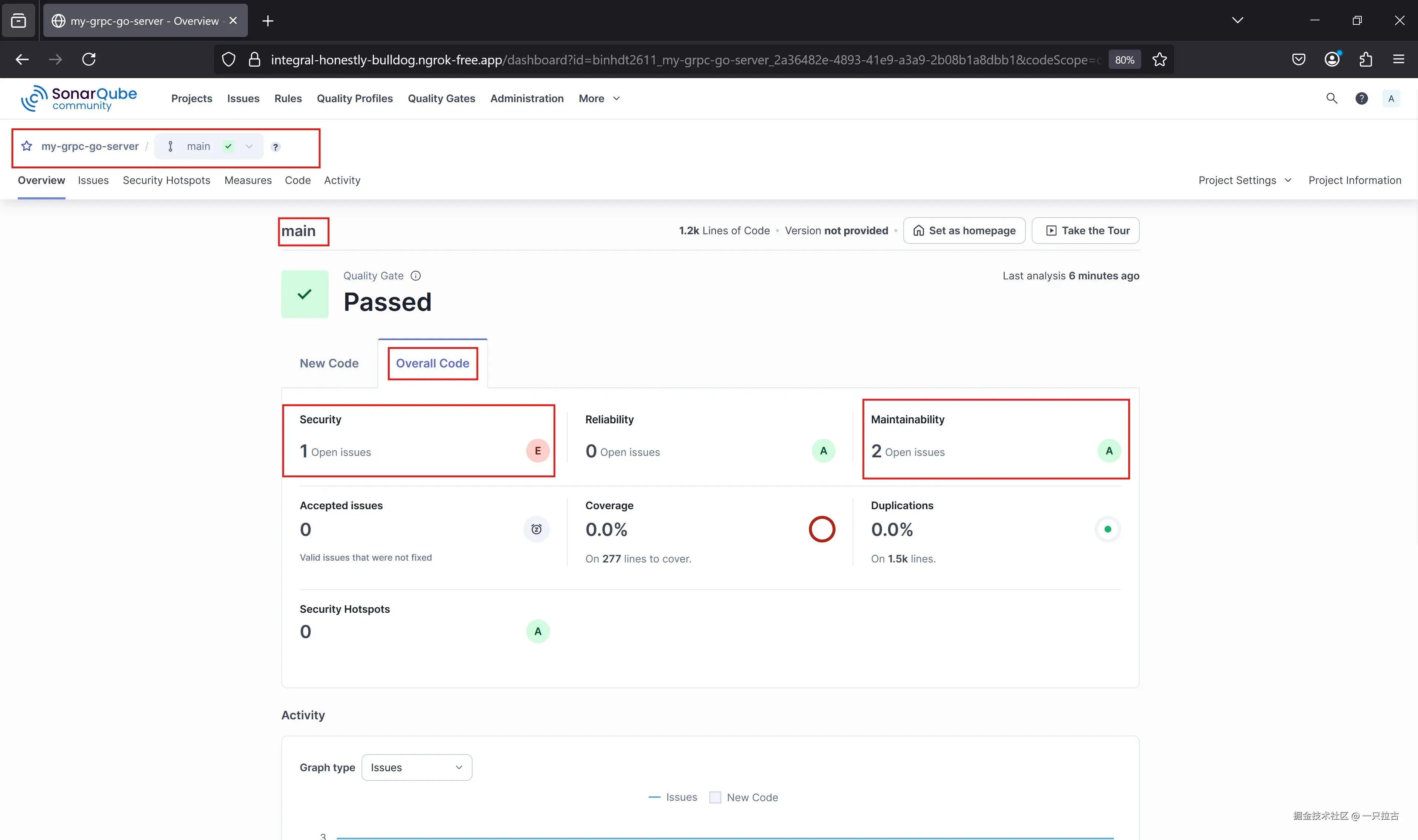
Task: Click the Coverage red circle indicator
Action: click(821, 529)
